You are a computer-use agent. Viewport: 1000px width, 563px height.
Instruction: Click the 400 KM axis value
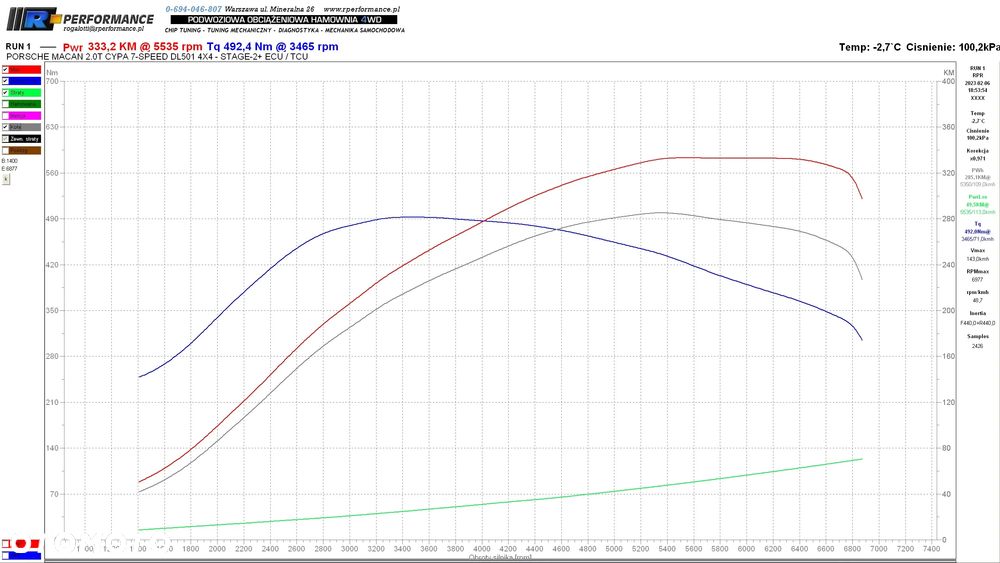949,82
